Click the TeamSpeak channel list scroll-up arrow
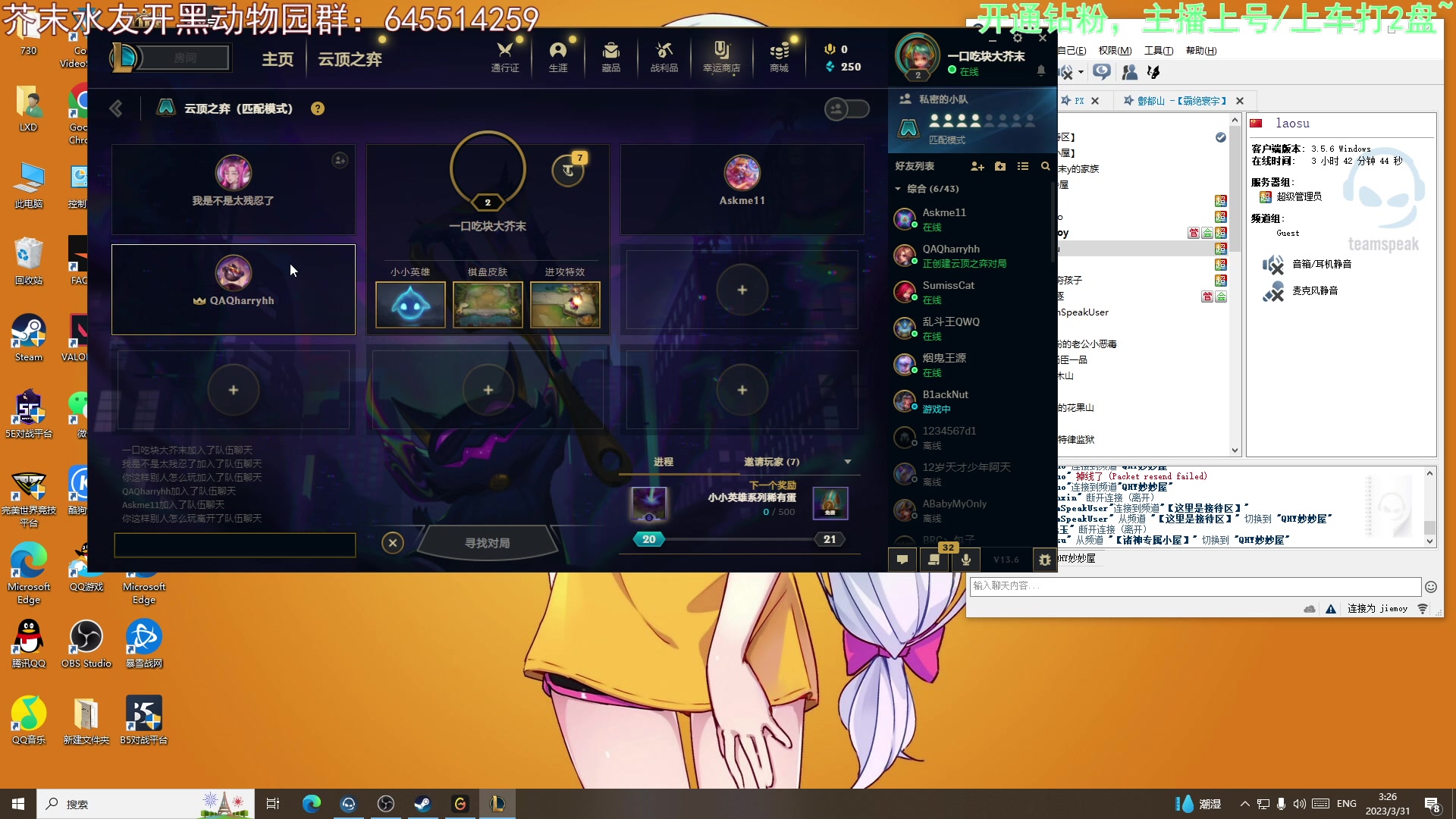 [1235, 120]
